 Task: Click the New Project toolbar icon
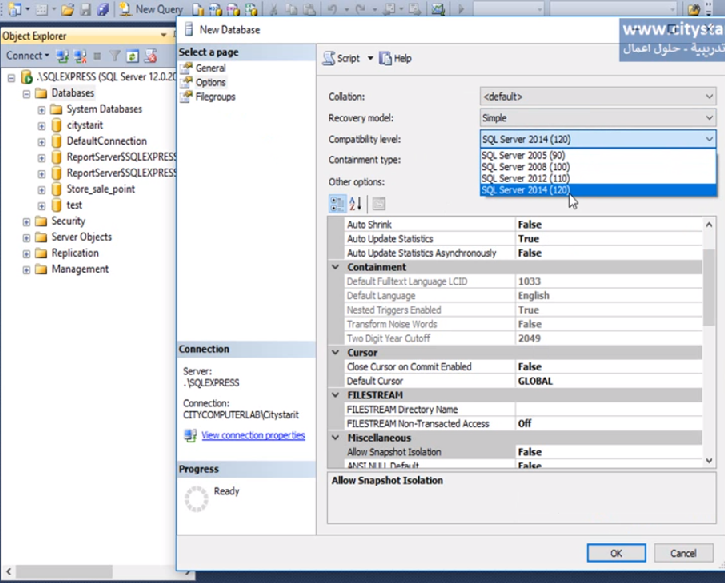(x=14, y=9)
